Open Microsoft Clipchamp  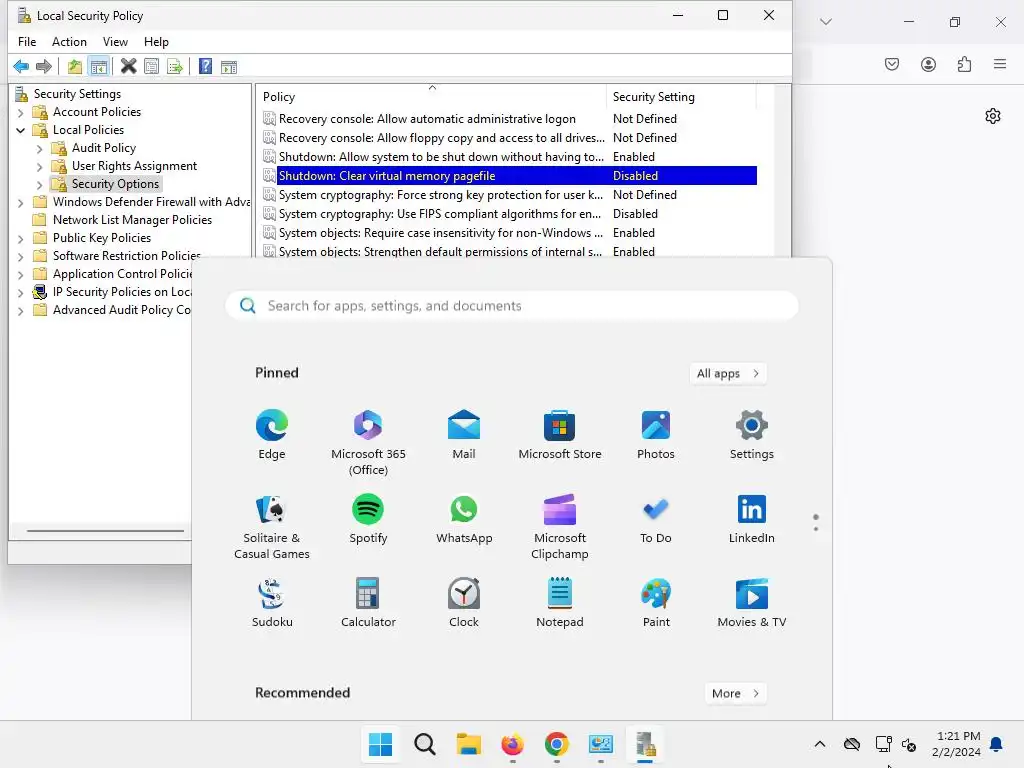click(560, 527)
